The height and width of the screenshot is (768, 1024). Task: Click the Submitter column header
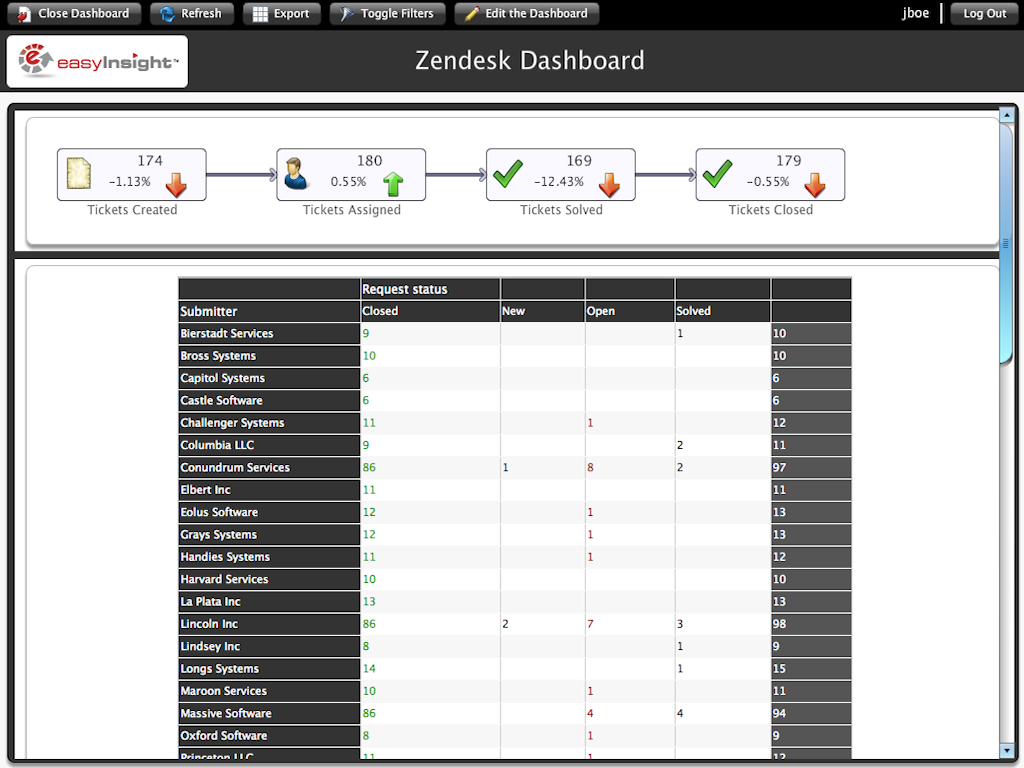pos(209,311)
